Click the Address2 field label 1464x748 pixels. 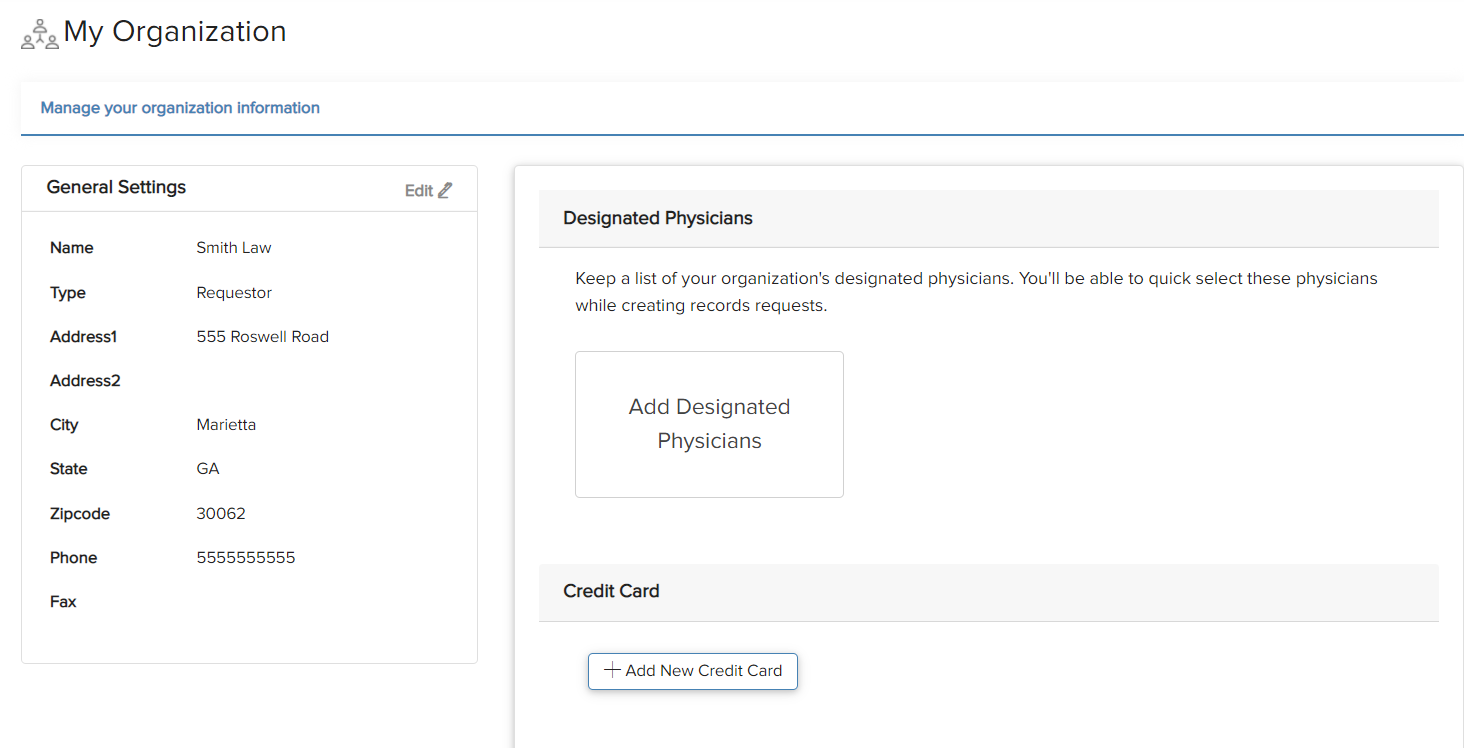point(85,381)
